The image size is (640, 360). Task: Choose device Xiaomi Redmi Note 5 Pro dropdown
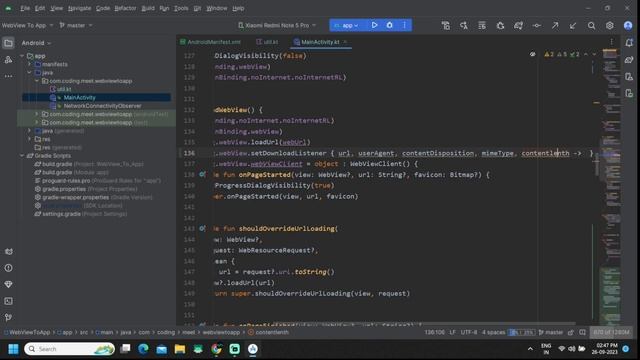(277, 25)
